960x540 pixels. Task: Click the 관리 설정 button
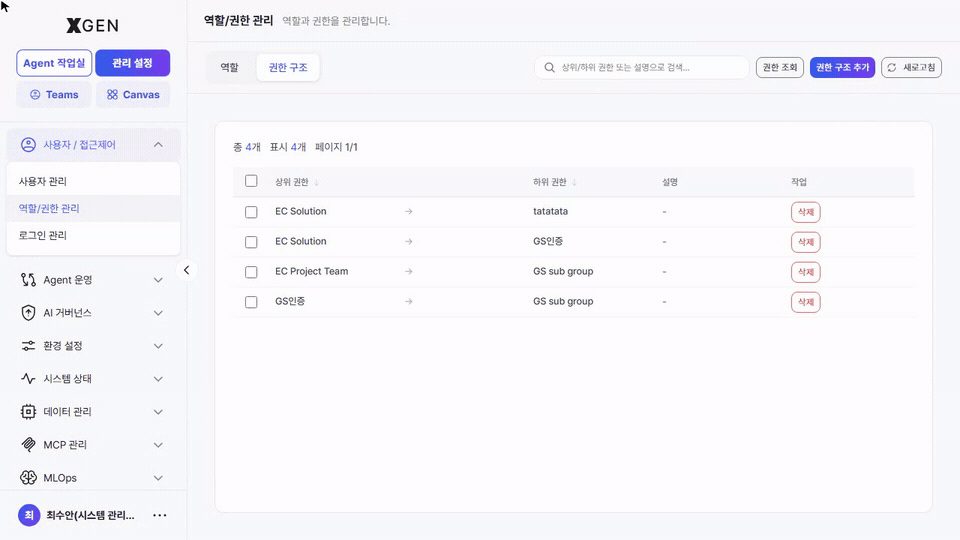[132, 63]
